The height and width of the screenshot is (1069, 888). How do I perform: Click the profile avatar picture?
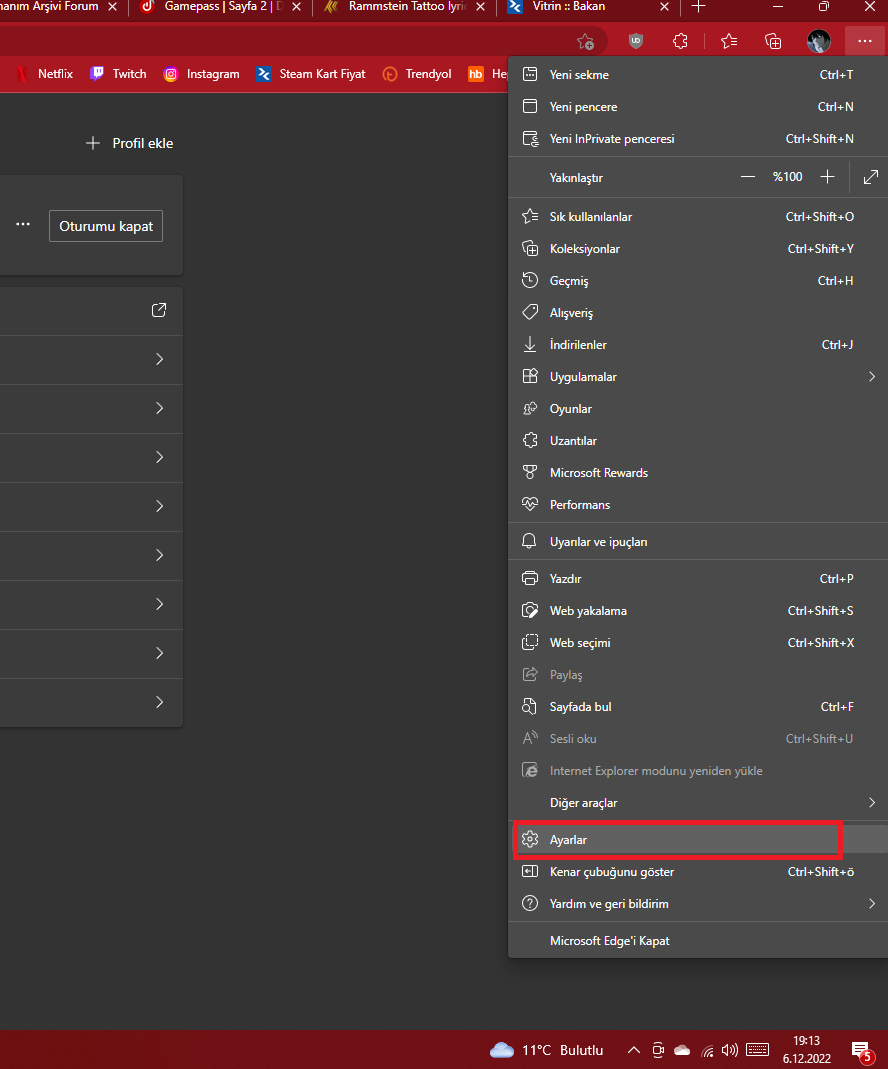(x=819, y=41)
